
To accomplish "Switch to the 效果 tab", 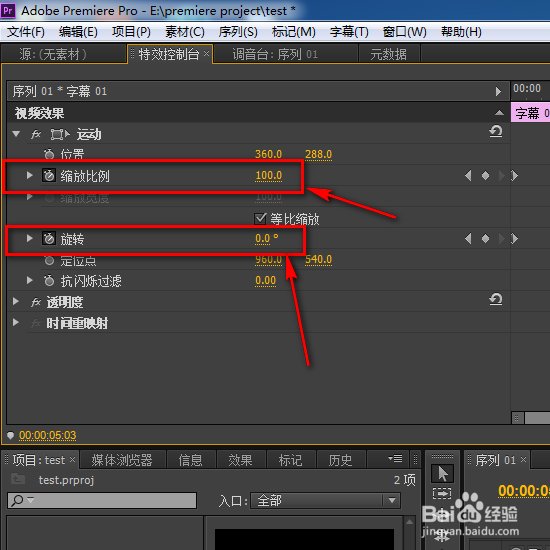I will (240, 460).
